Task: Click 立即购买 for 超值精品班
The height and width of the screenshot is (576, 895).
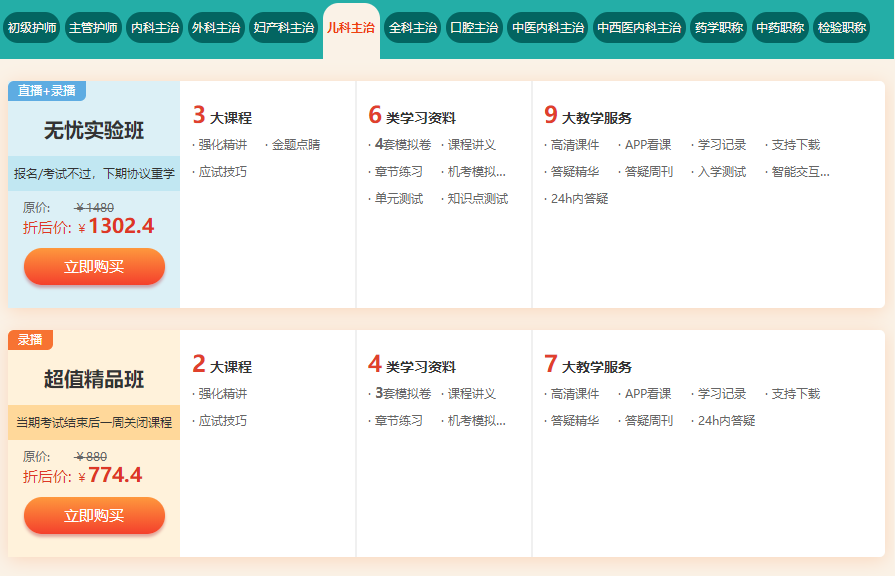Action: (94, 516)
